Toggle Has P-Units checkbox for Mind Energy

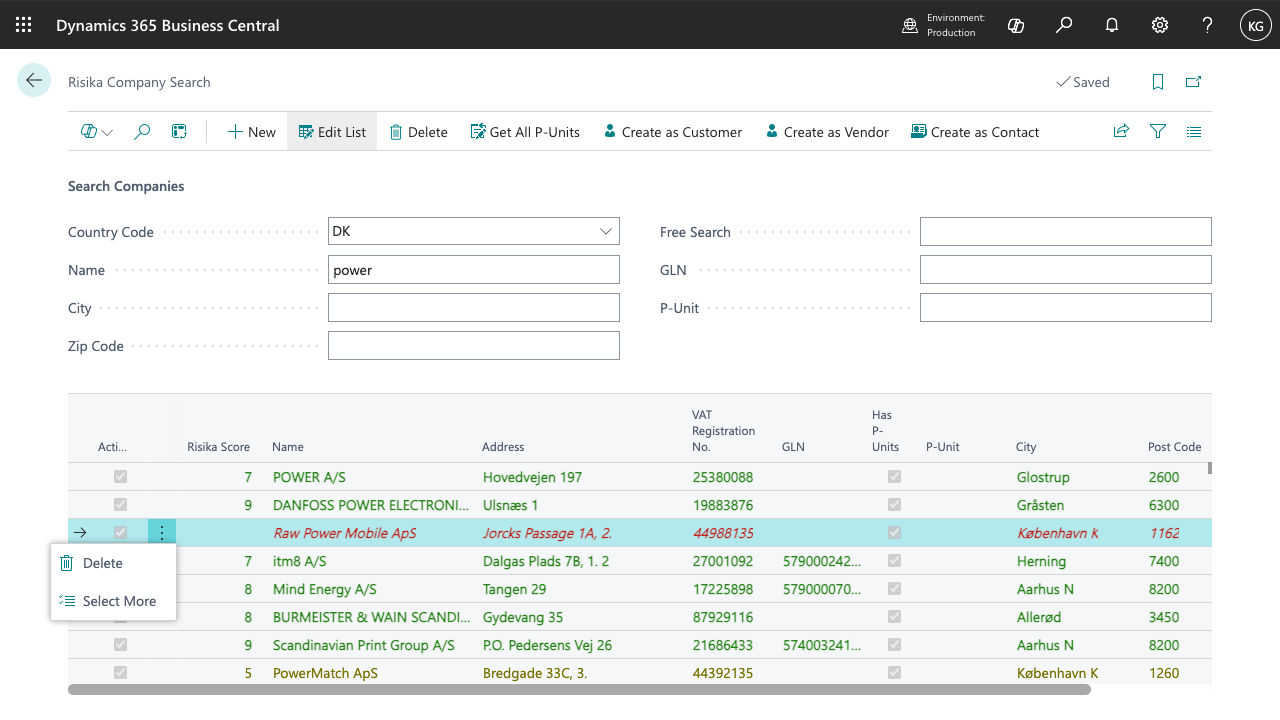pos(895,589)
